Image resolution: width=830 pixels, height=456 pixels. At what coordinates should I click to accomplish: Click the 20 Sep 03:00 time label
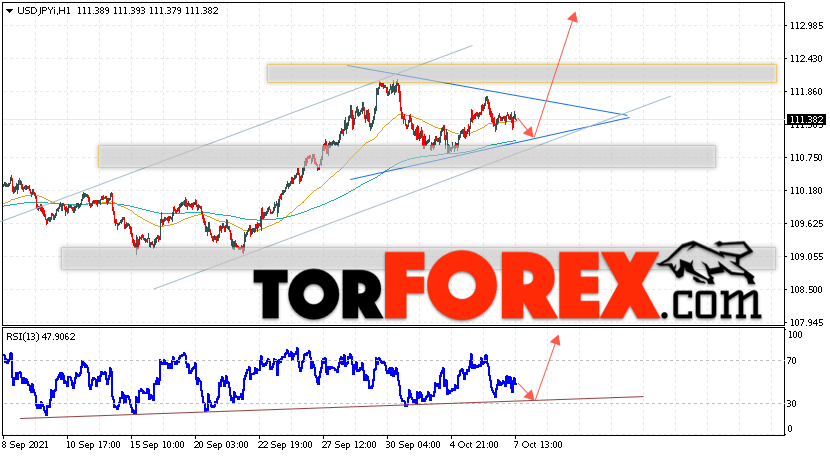click(x=221, y=445)
